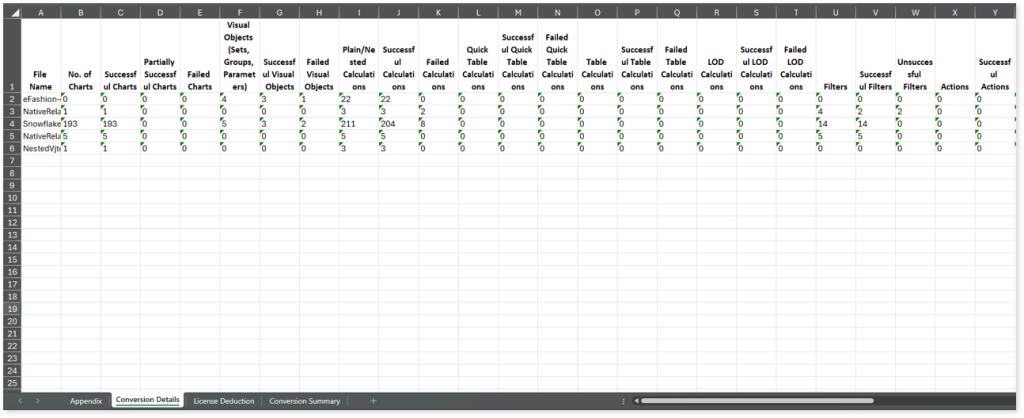1024x418 pixels.
Task: Click the add new sheet plus icon
Action: tap(373, 401)
